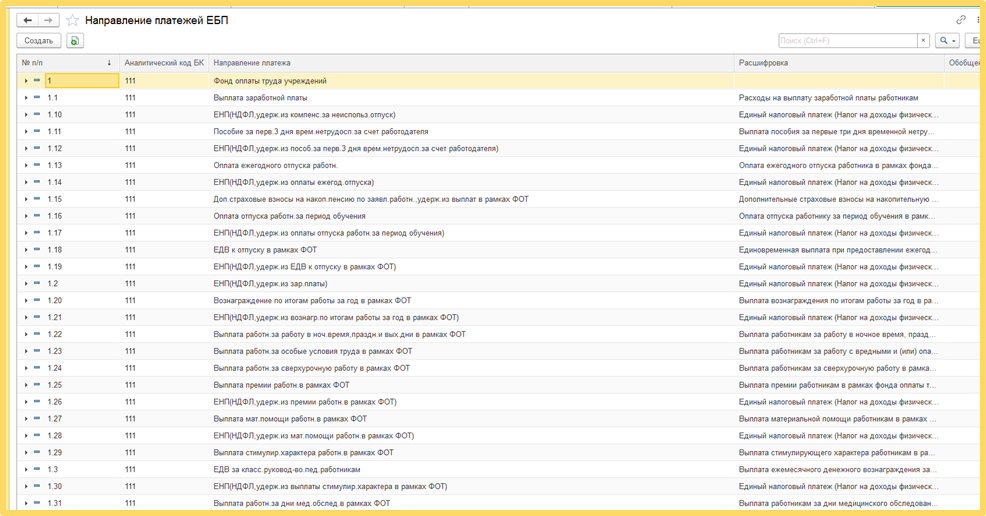This screenshot has width=986, height=516.
Task: Expand row 1.22 tree arrow
Action: [x=26, y=334]
